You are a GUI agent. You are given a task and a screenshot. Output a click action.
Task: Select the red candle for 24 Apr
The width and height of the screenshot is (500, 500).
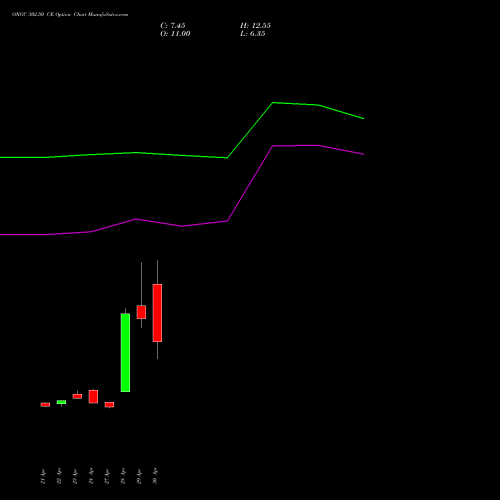(x=93, y=397)
